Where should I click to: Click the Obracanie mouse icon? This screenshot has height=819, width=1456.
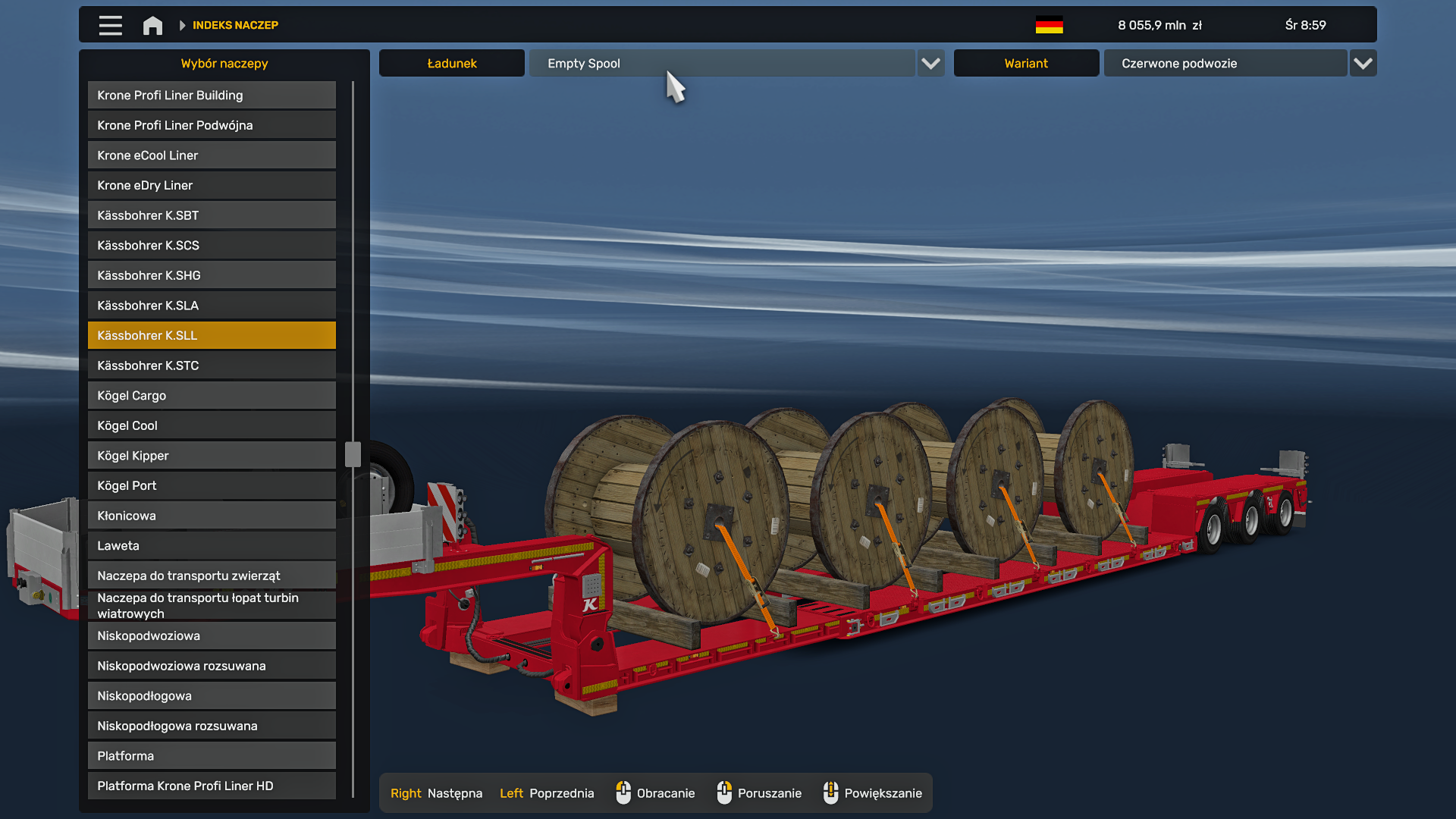tap(623, 792)
